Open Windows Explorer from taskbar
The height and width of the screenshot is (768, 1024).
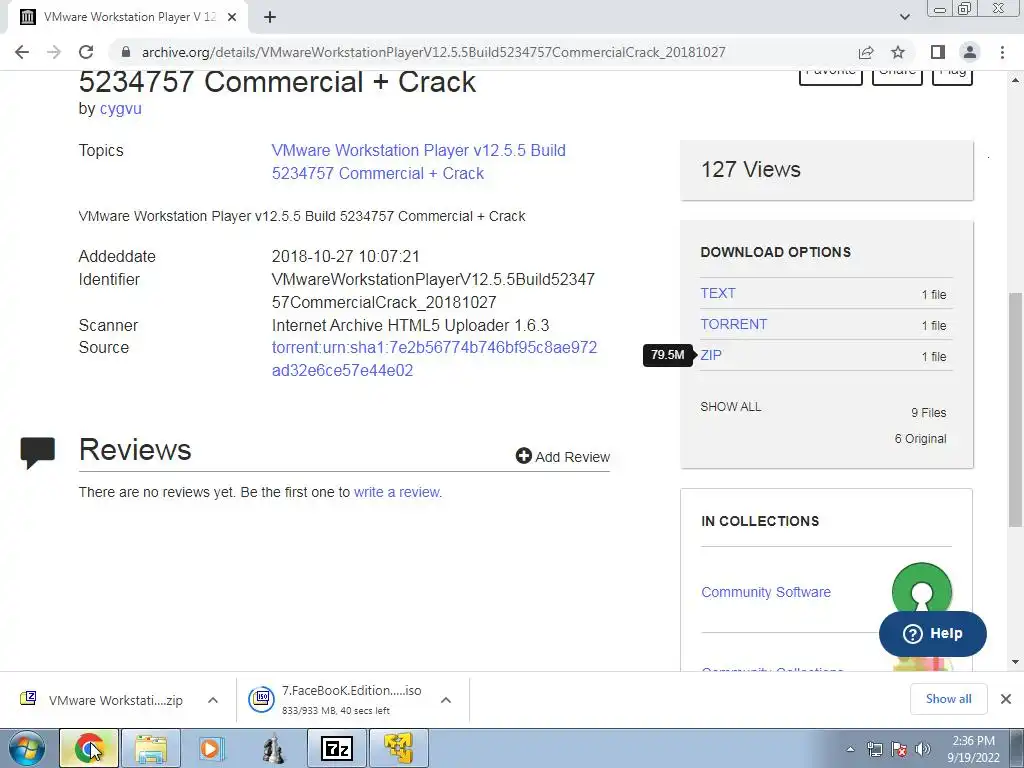(151, 748)
